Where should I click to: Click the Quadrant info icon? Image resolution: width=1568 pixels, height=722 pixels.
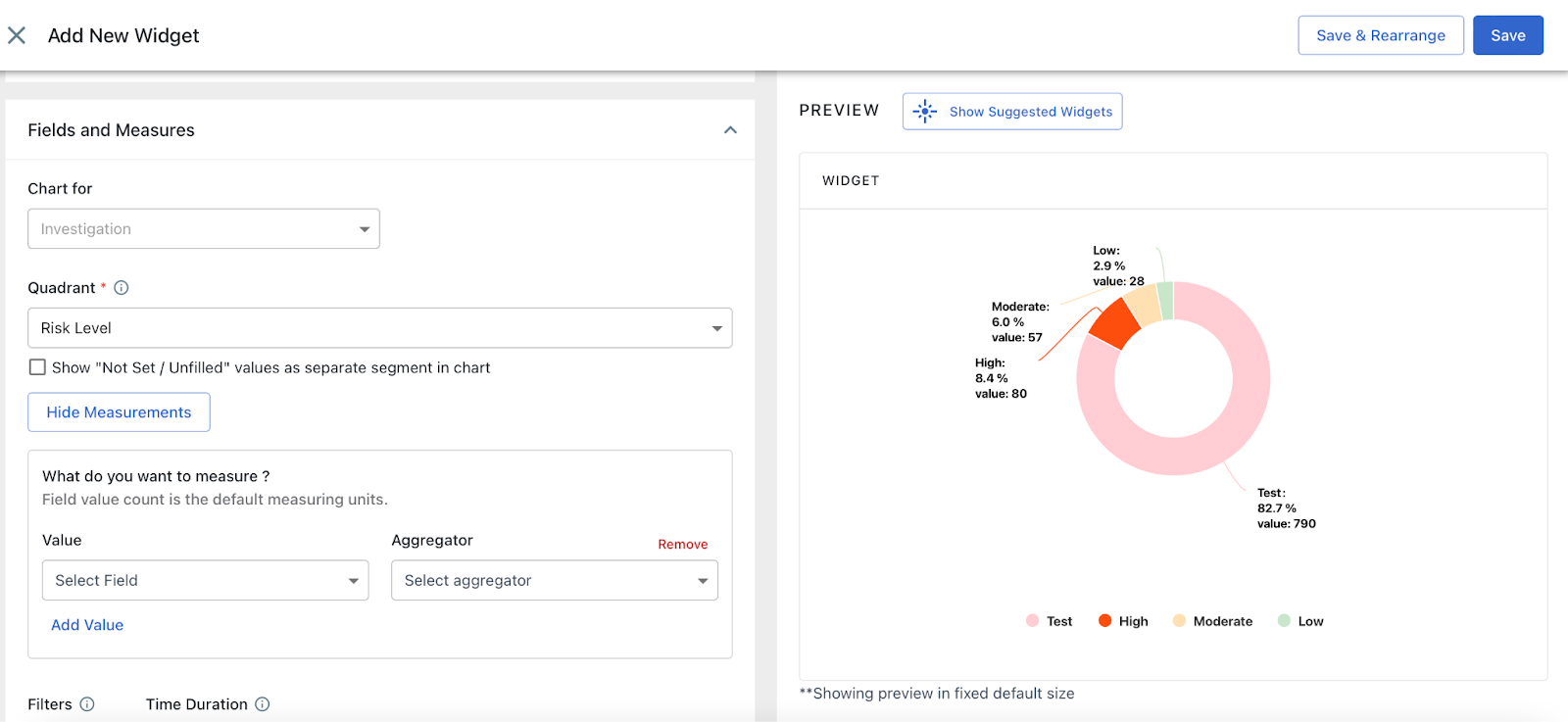point(122,288)
